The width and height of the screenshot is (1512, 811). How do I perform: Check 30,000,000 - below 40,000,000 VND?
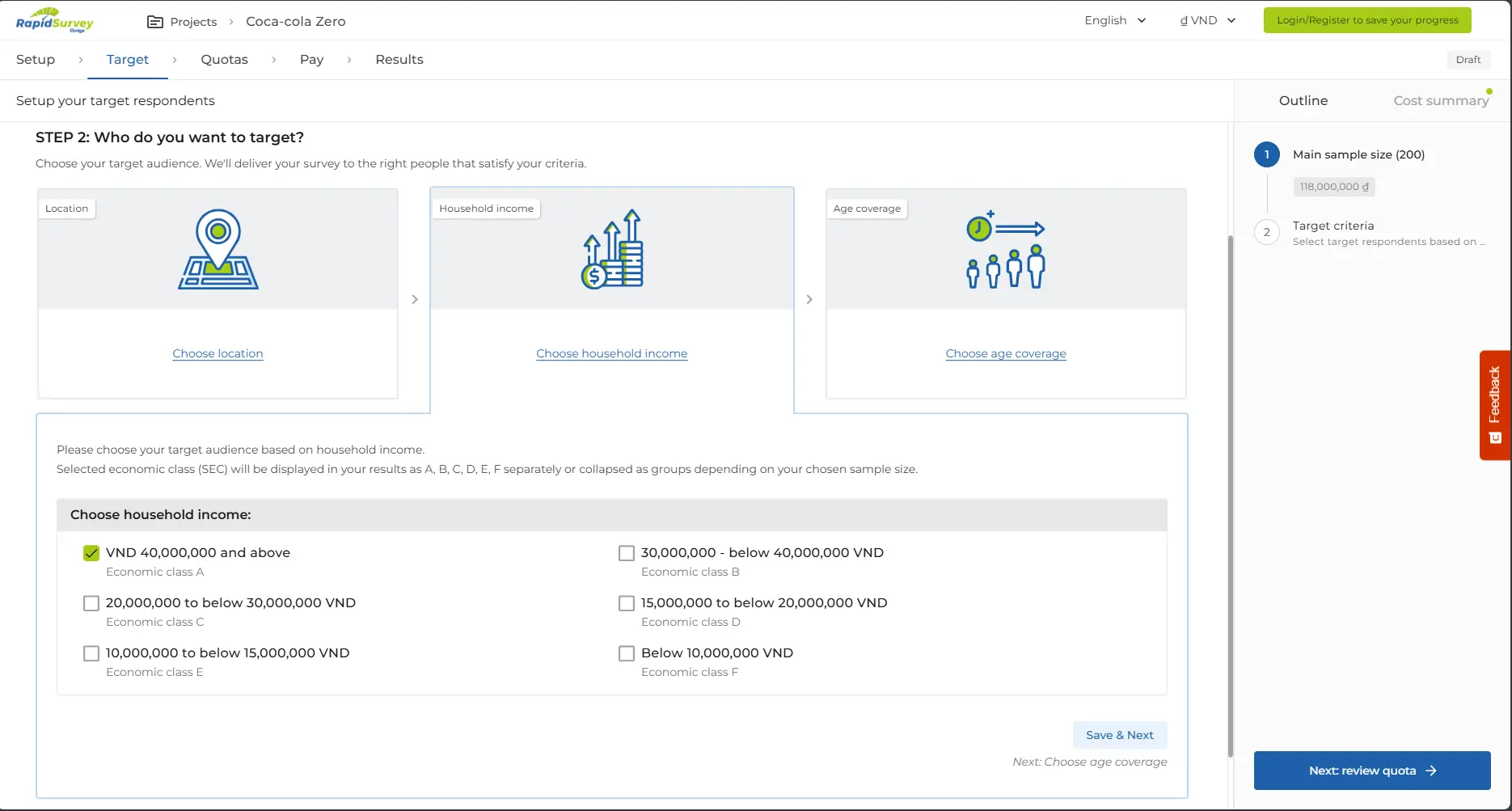[x=627, y=553]
